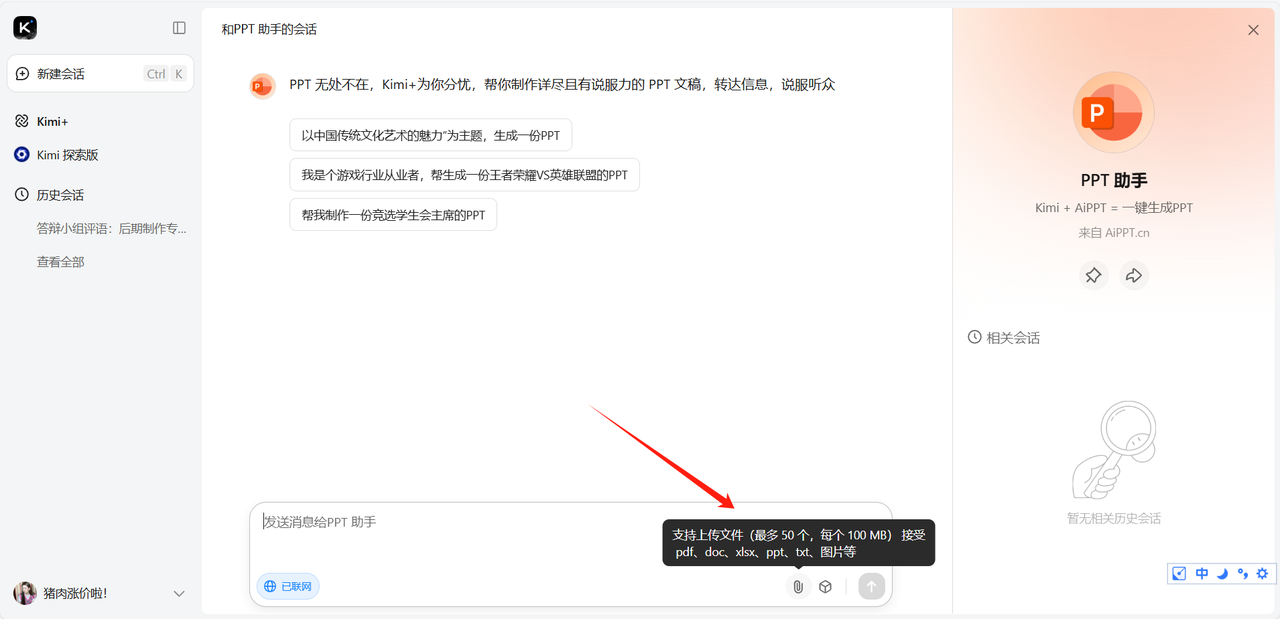The height and width of the screenshot is (619, 1280).
Task: Click the username 猪肉涨价啦!
Action: pos(75,593)
